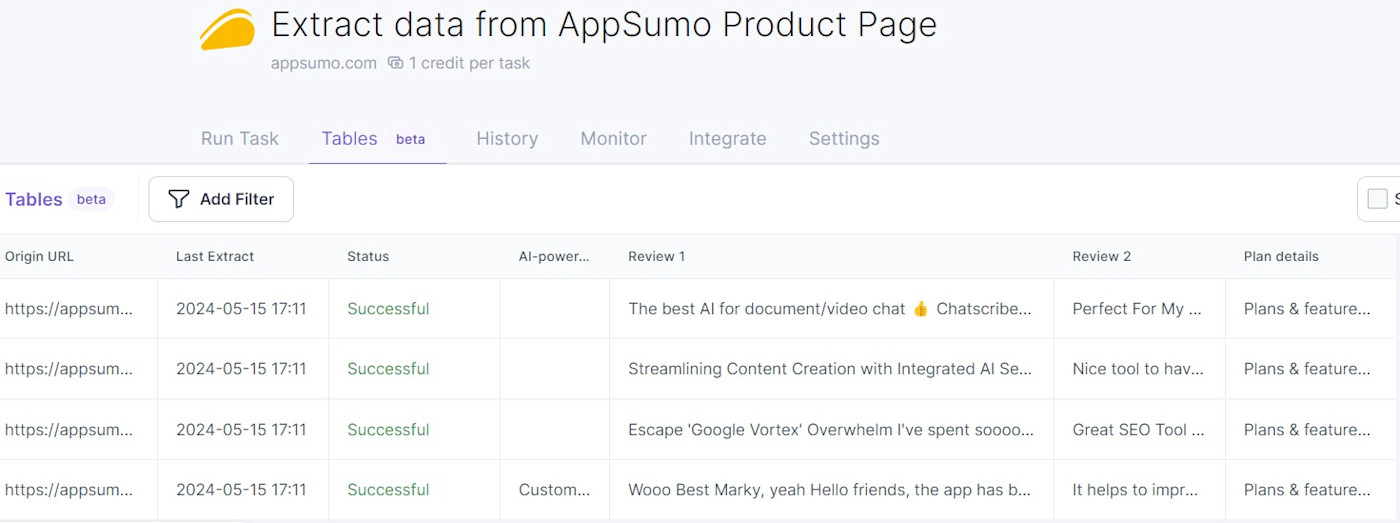
Task: Click the 'Escape Google Vortex' review cell
Action: (x=830, y=430)
